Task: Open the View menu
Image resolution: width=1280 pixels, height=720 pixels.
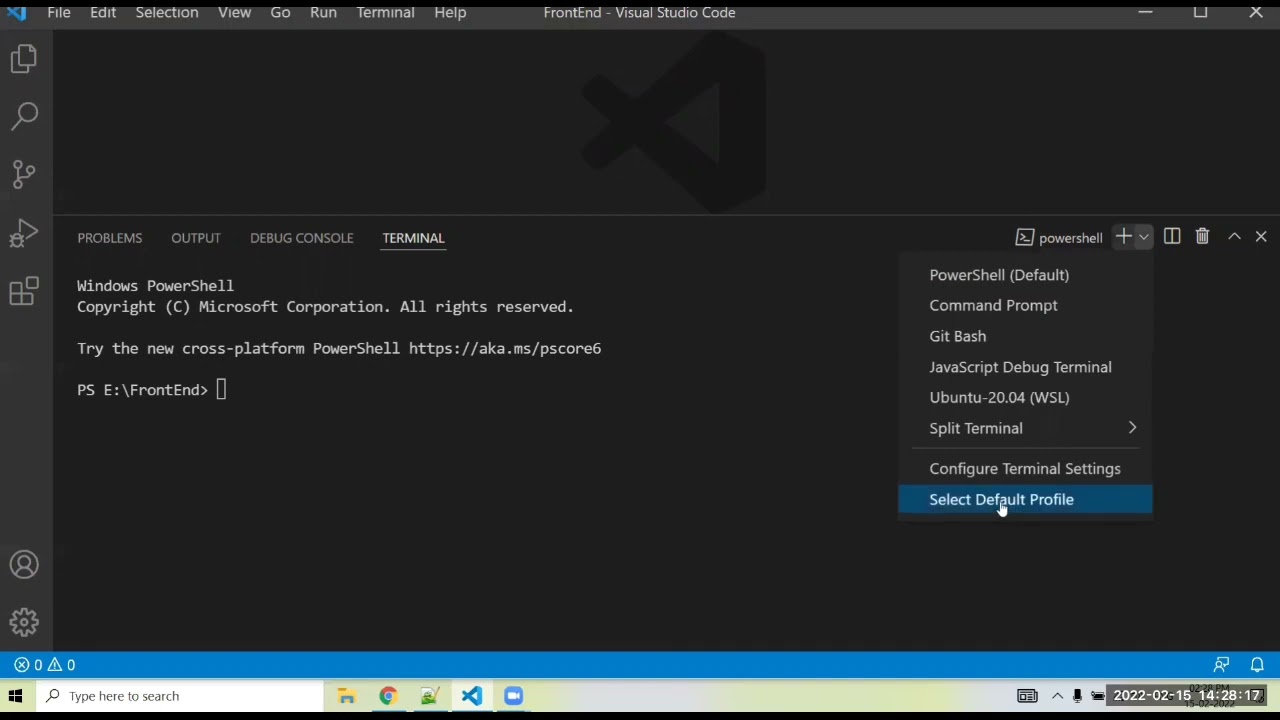Action: point(234,13)
